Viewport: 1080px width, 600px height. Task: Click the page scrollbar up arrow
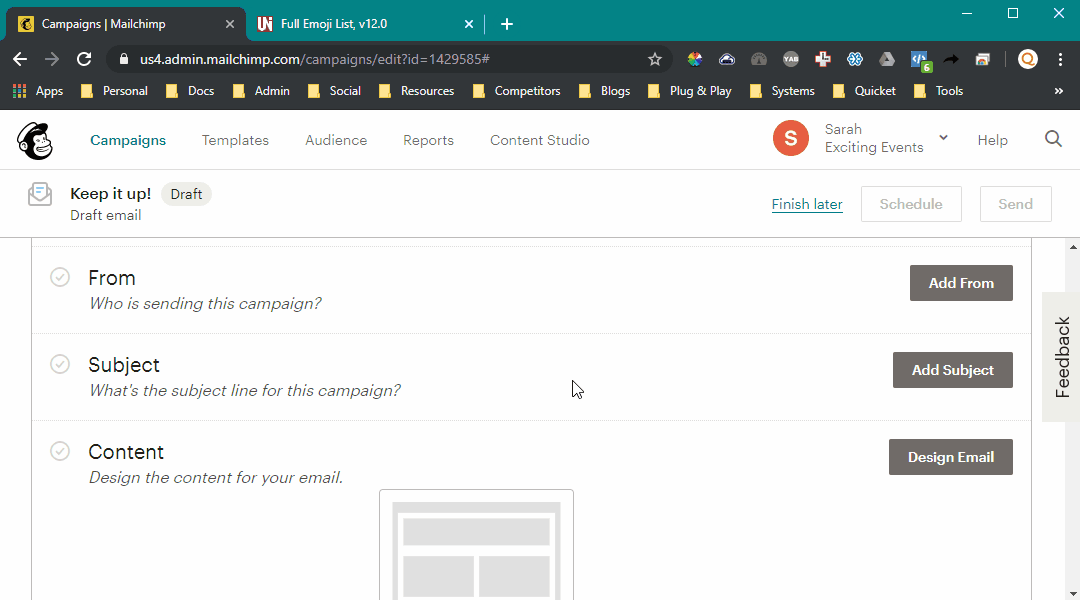[1073, 246]
